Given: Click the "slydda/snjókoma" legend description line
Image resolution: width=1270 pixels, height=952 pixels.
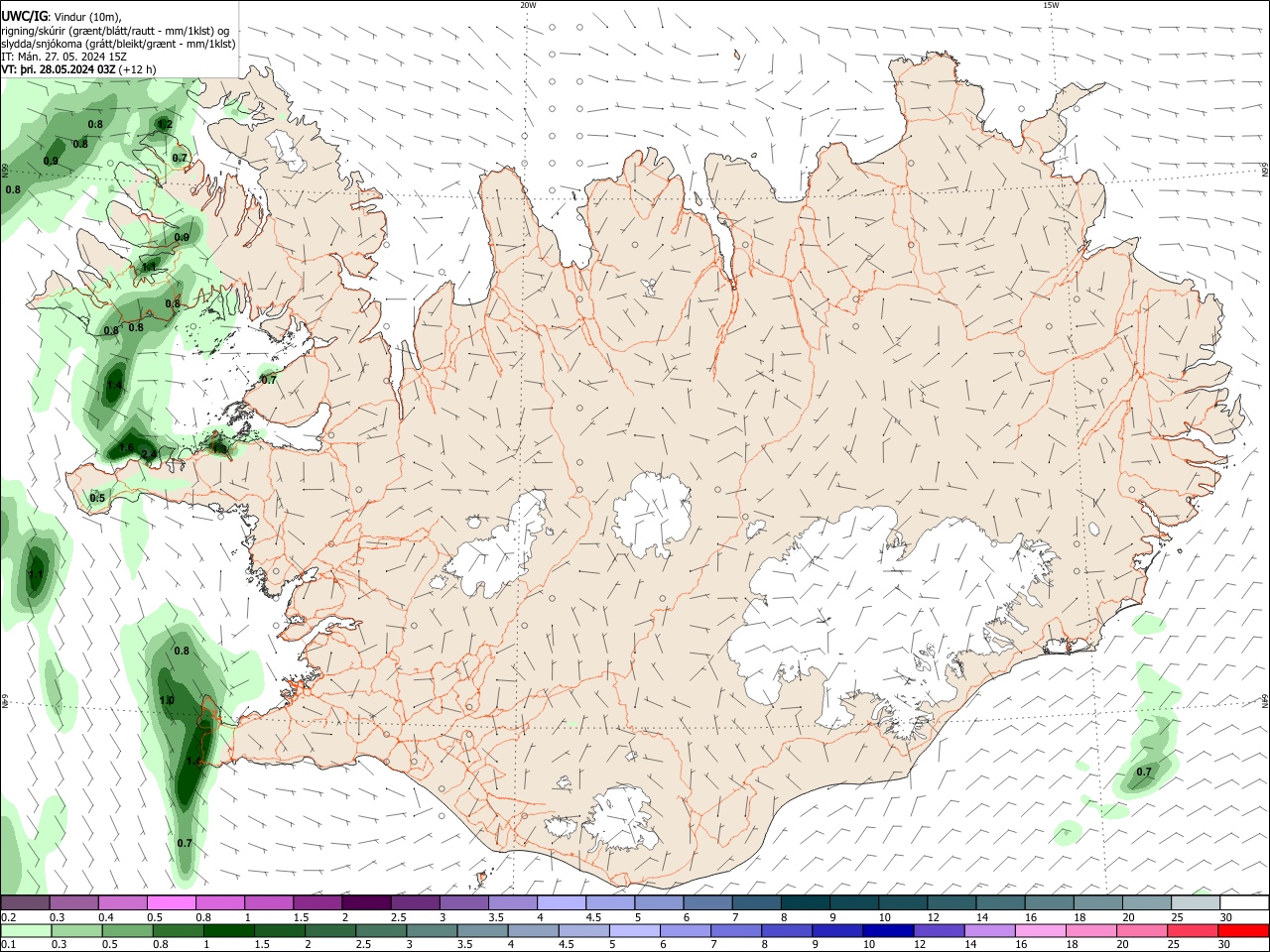Looking at the screenshot, I should pos(119,44).
